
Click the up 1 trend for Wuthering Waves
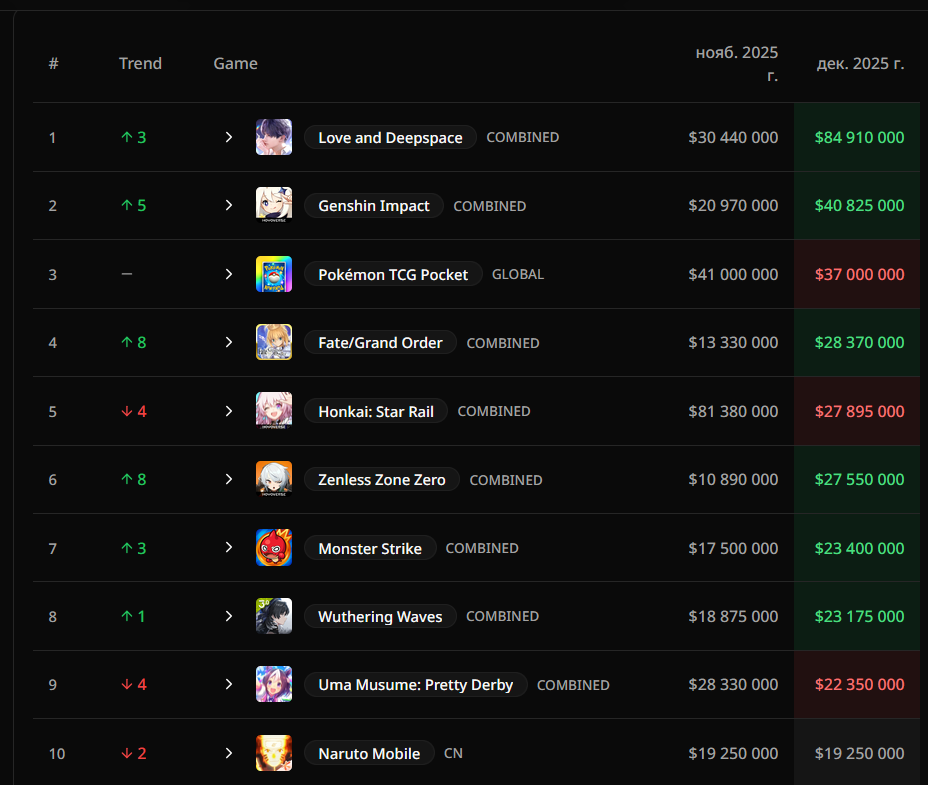pos(133,616)
